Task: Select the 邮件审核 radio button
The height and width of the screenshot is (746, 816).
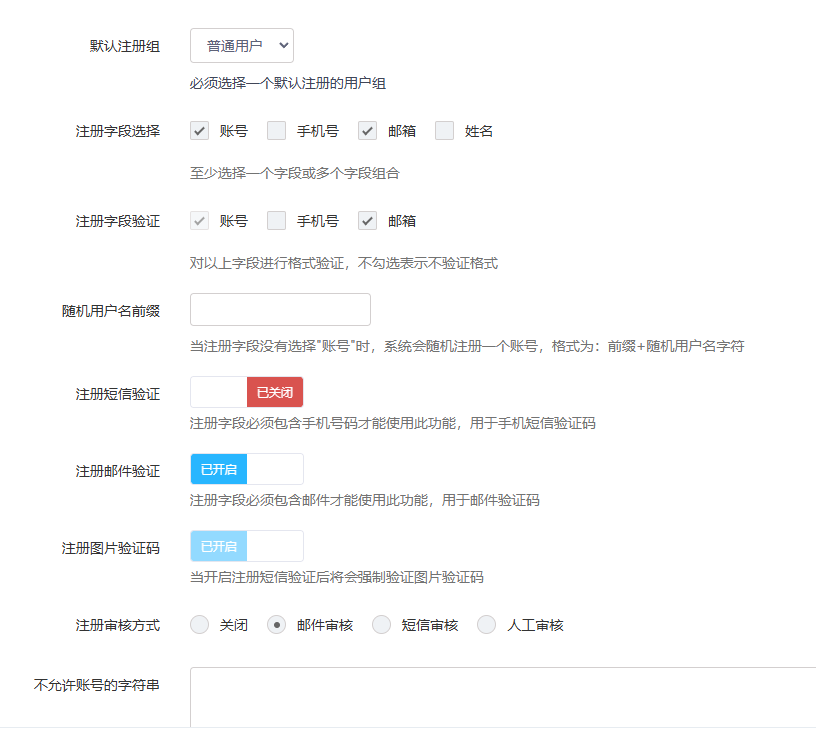Action: point(277,625)
